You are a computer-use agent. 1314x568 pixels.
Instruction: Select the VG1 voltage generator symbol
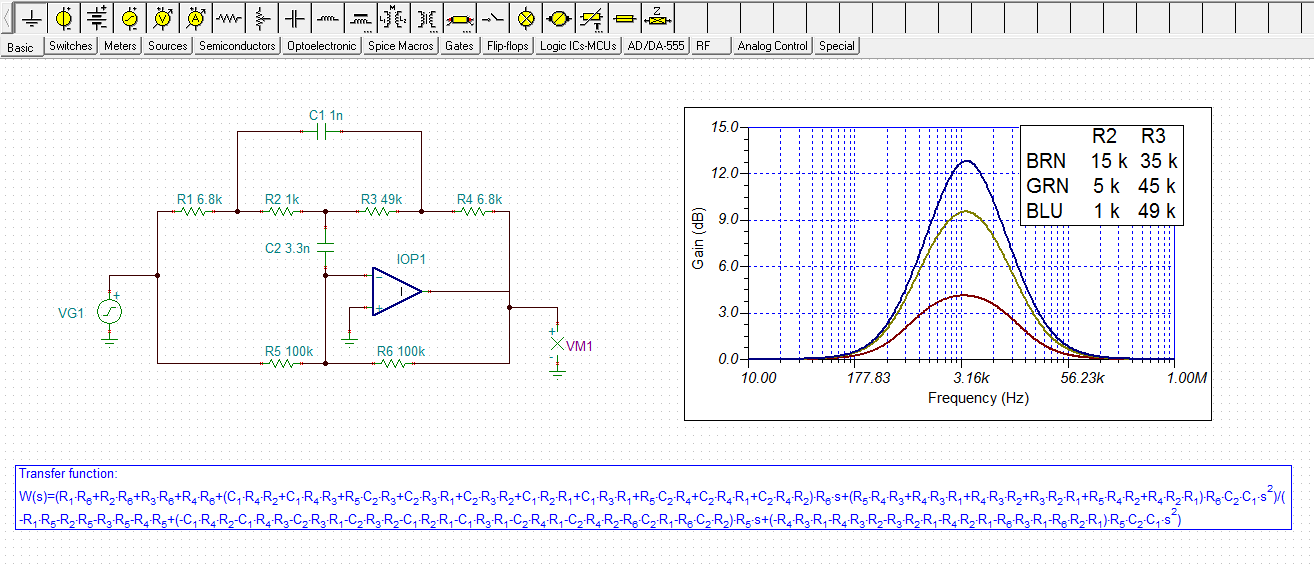[110, 313]
